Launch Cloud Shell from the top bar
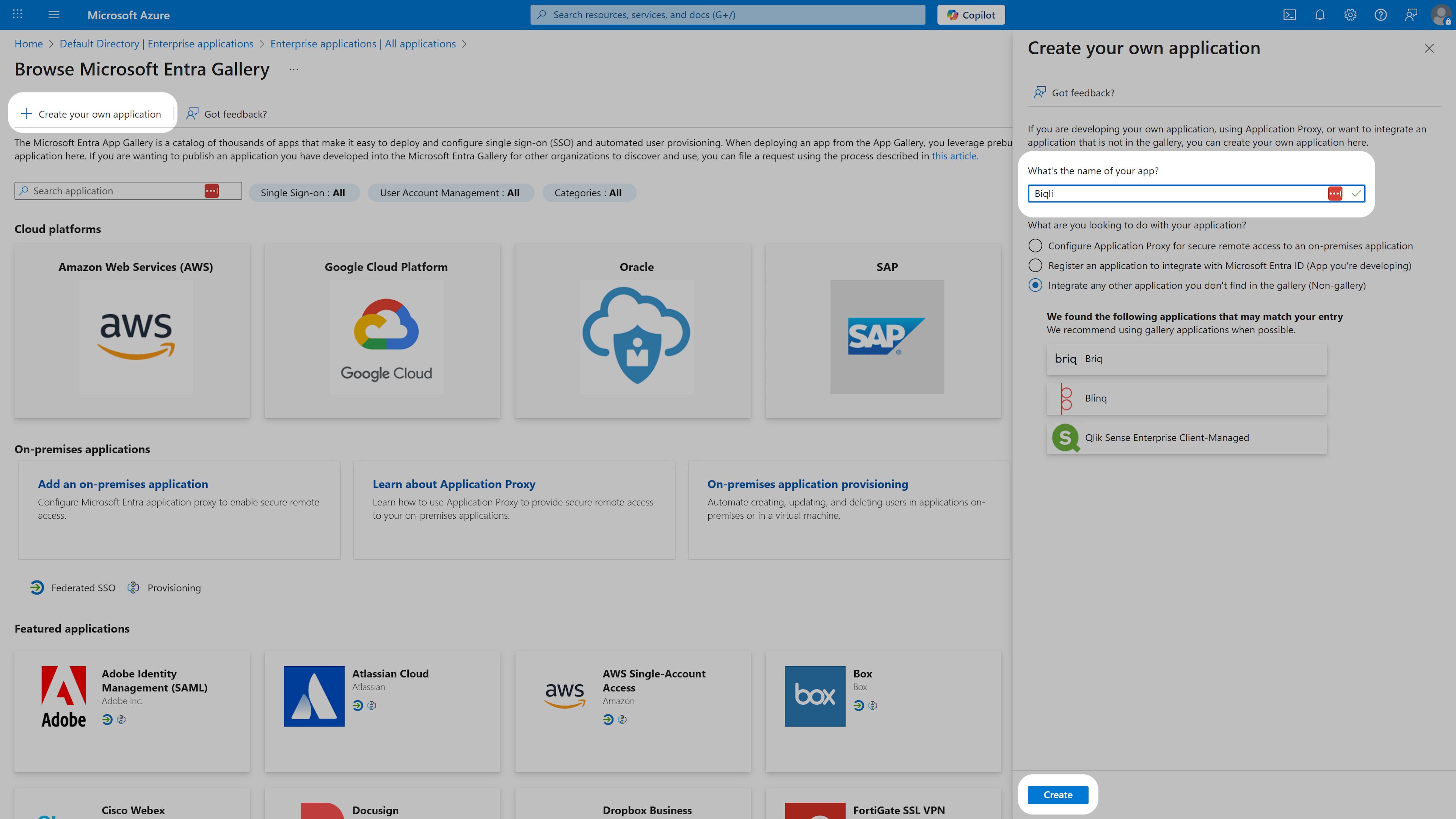The image size is (1456, 819). click(1289, 15)
